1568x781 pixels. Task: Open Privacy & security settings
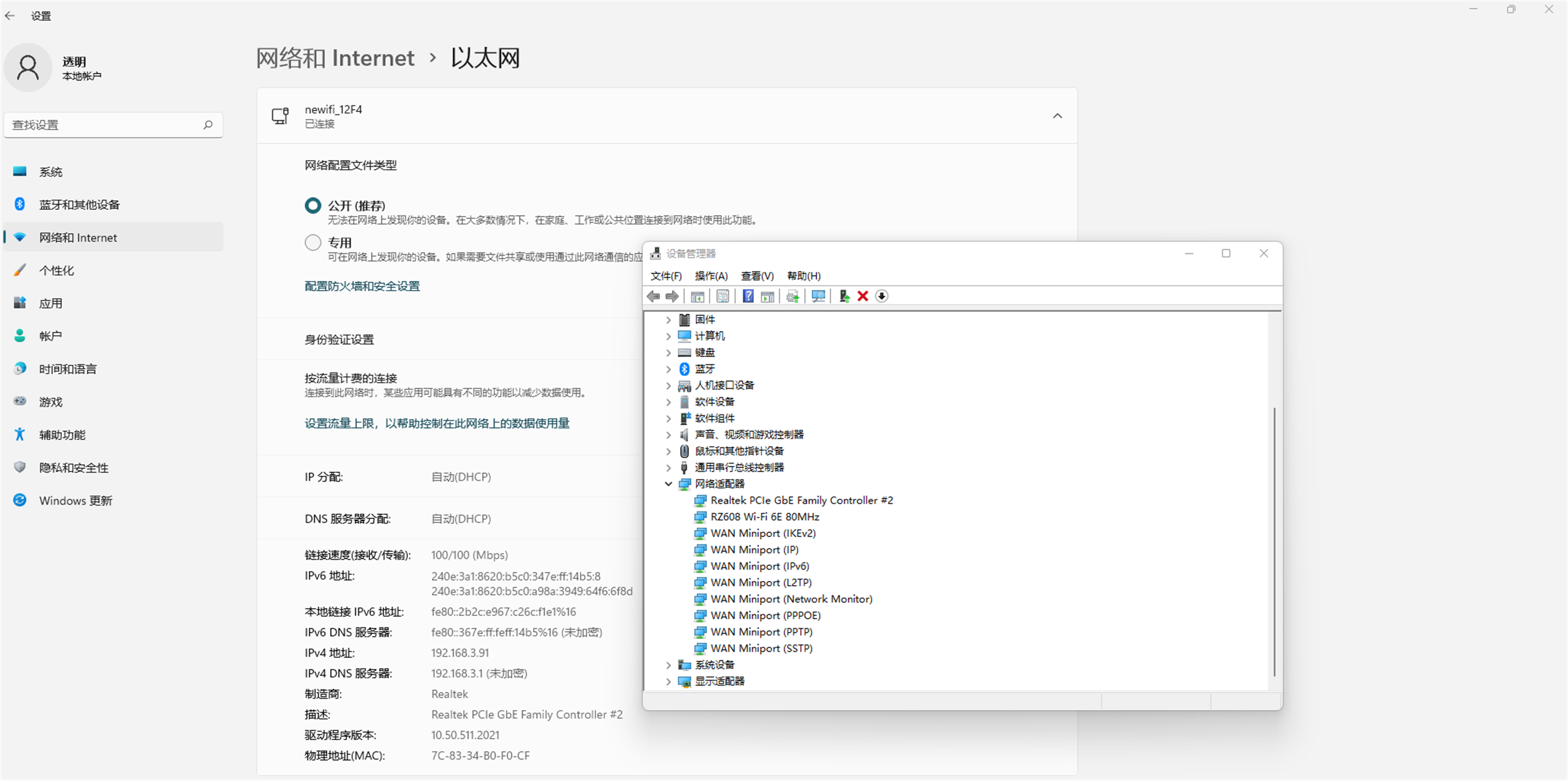pyautogui.click(x=113, y=467)
